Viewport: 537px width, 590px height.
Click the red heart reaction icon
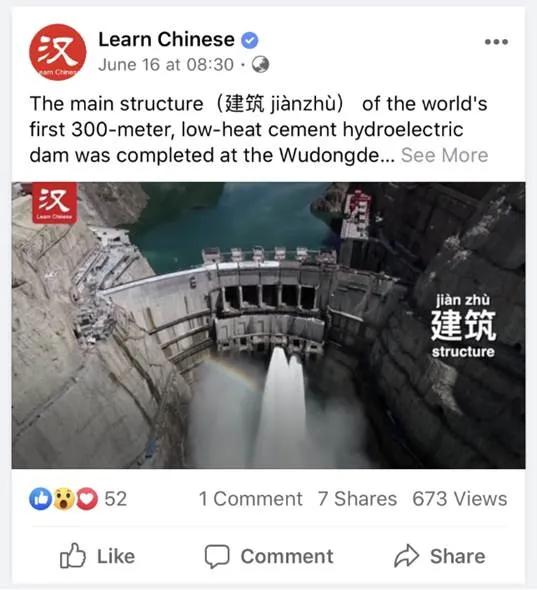pos(87,499)
